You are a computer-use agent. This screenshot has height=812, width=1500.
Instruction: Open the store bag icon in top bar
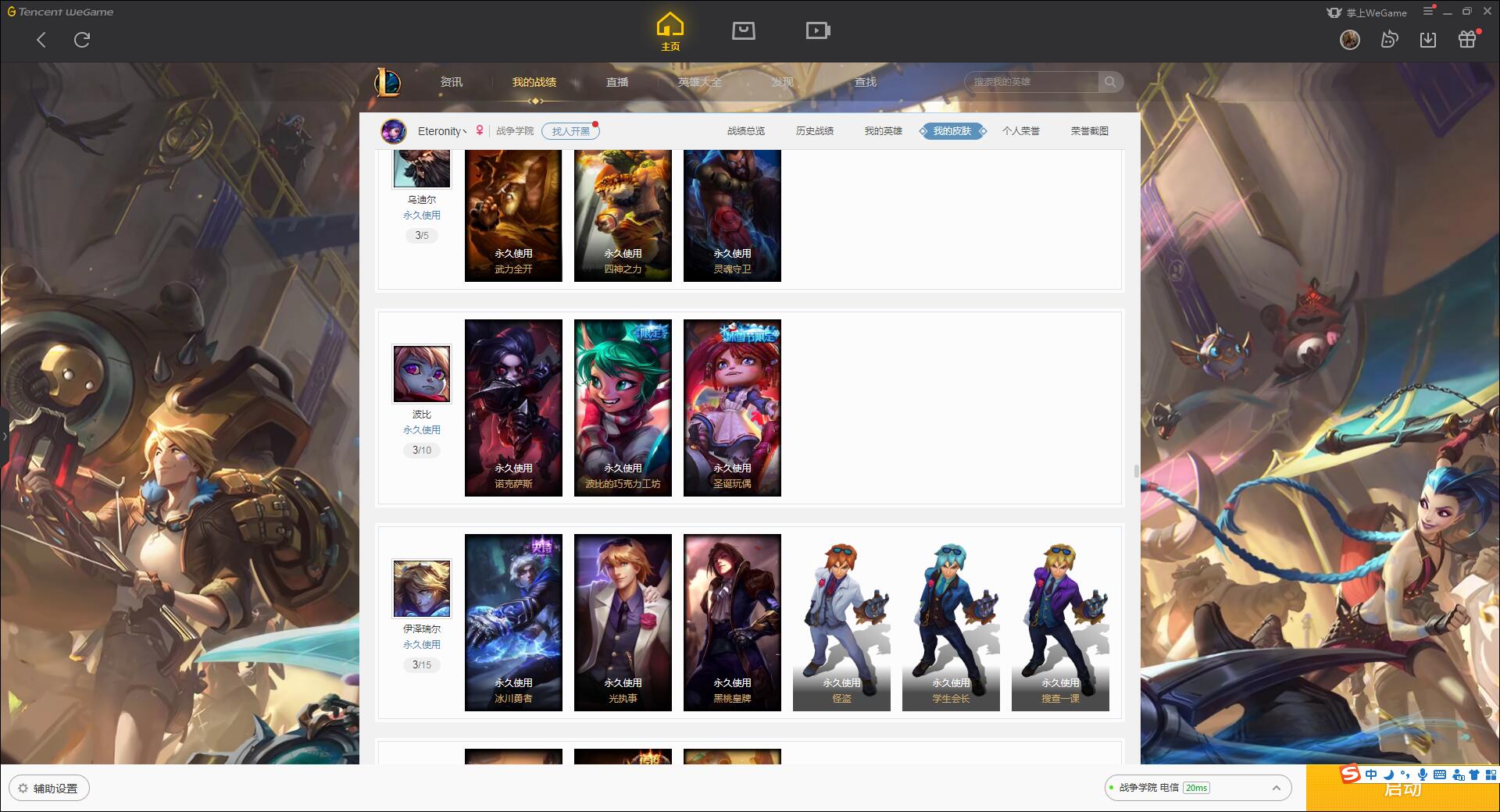tap(743, 30)
